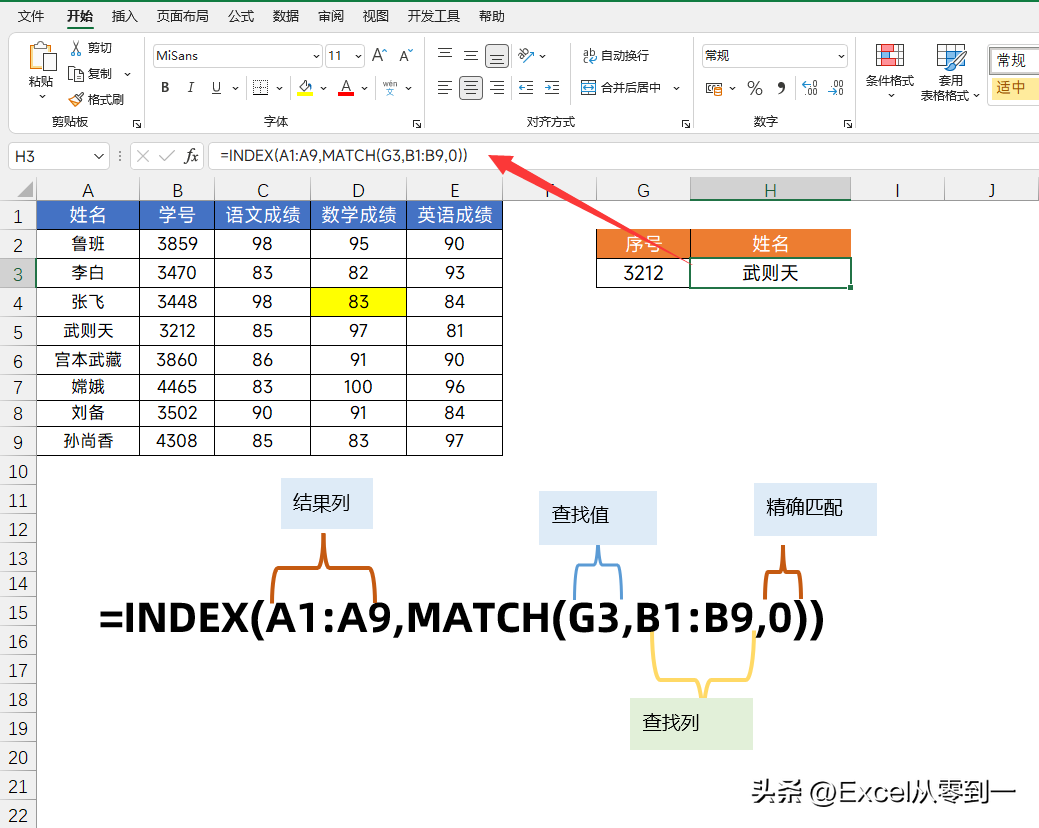Open the font size 11 dropdown
Image resolution: width=1039 pixels, height=828 pixels.
coord(358,56)
